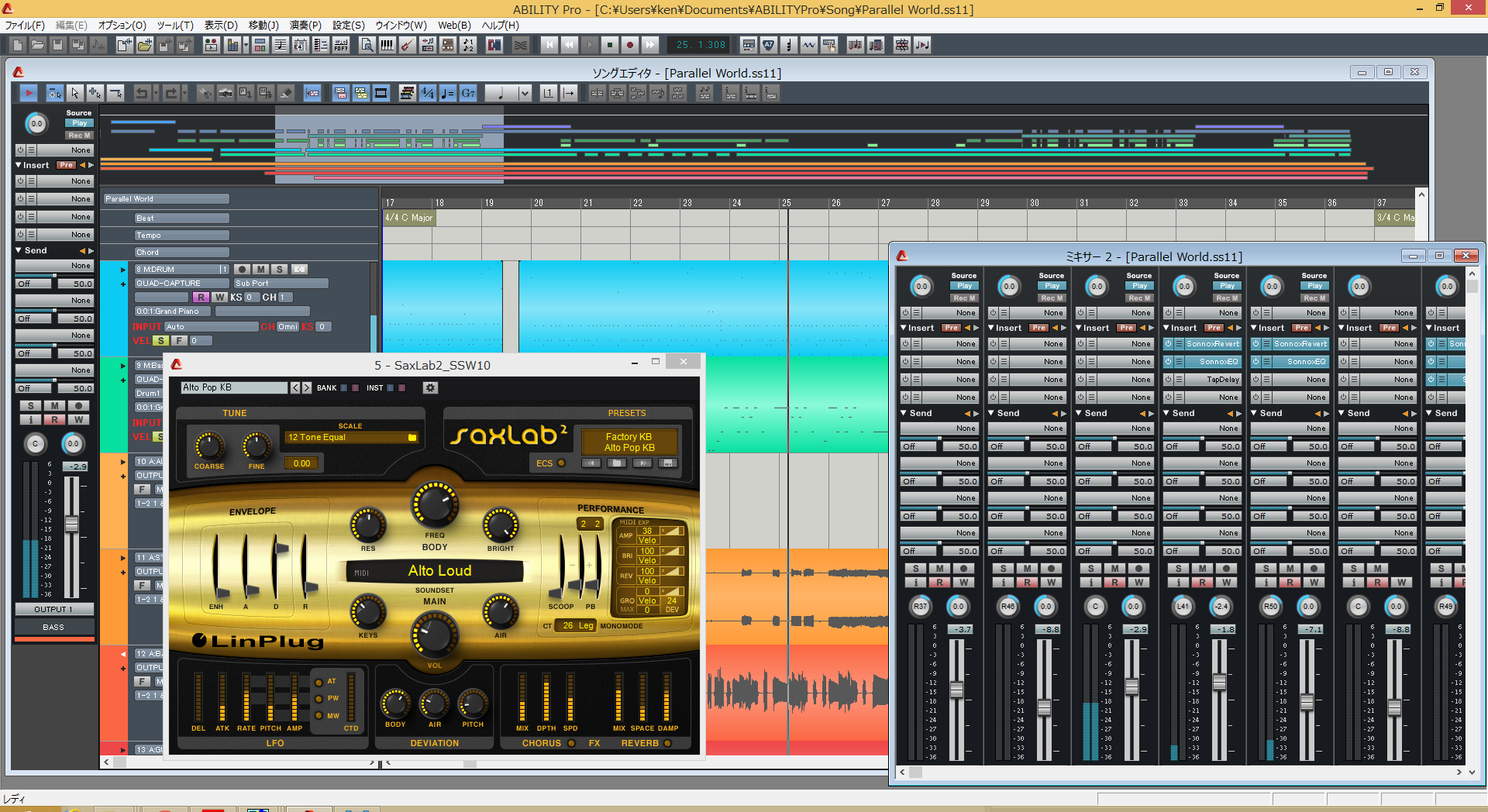Select the eraser tool in Song Editor toolbar

coord(286,93)
